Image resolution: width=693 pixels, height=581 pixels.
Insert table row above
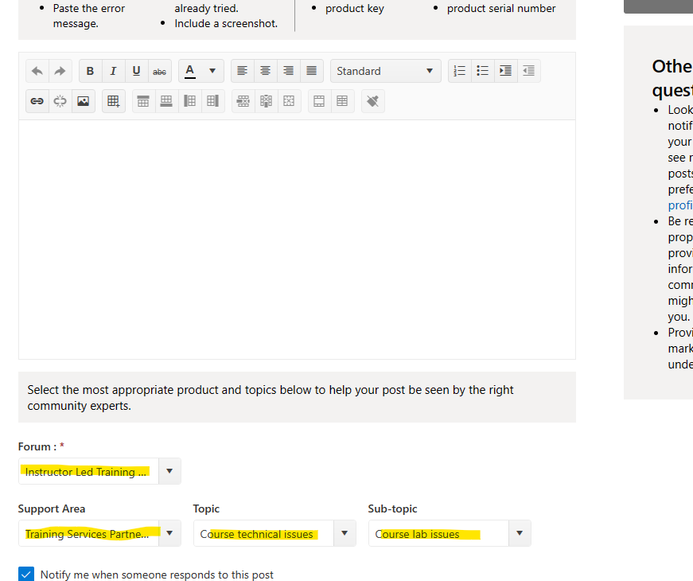tap(143, 101)
